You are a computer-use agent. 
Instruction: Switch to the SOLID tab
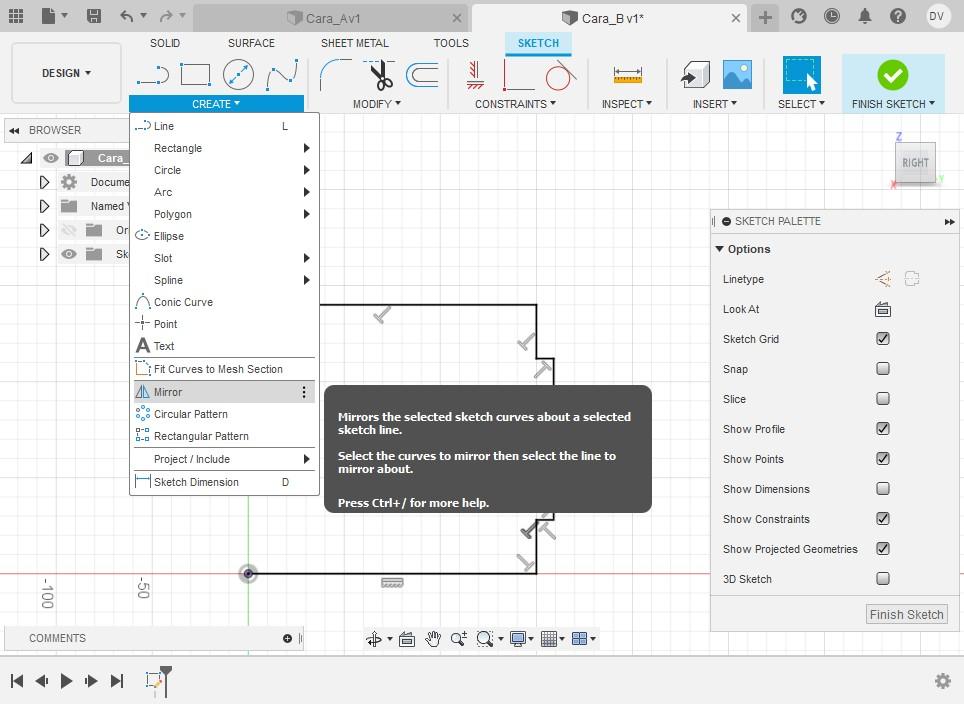click(x=165, y=43)
